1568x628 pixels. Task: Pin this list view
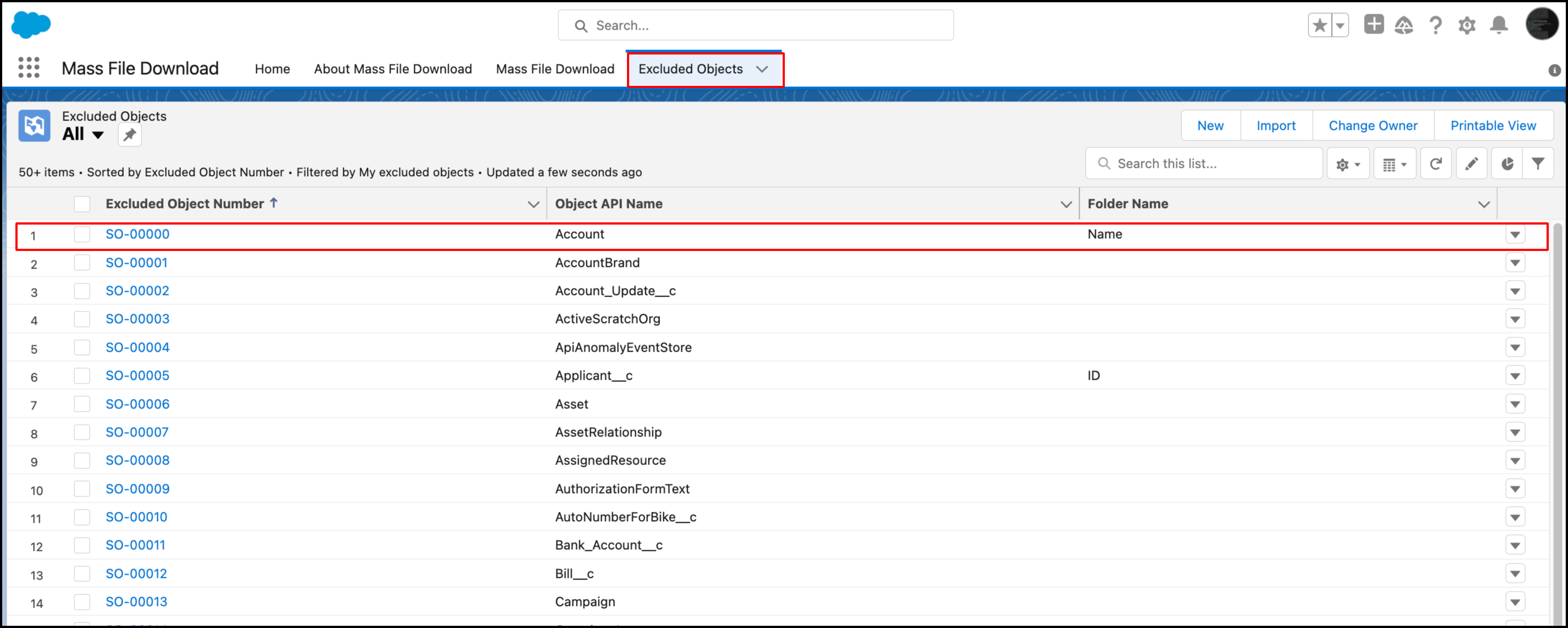(x=130, y=135)
